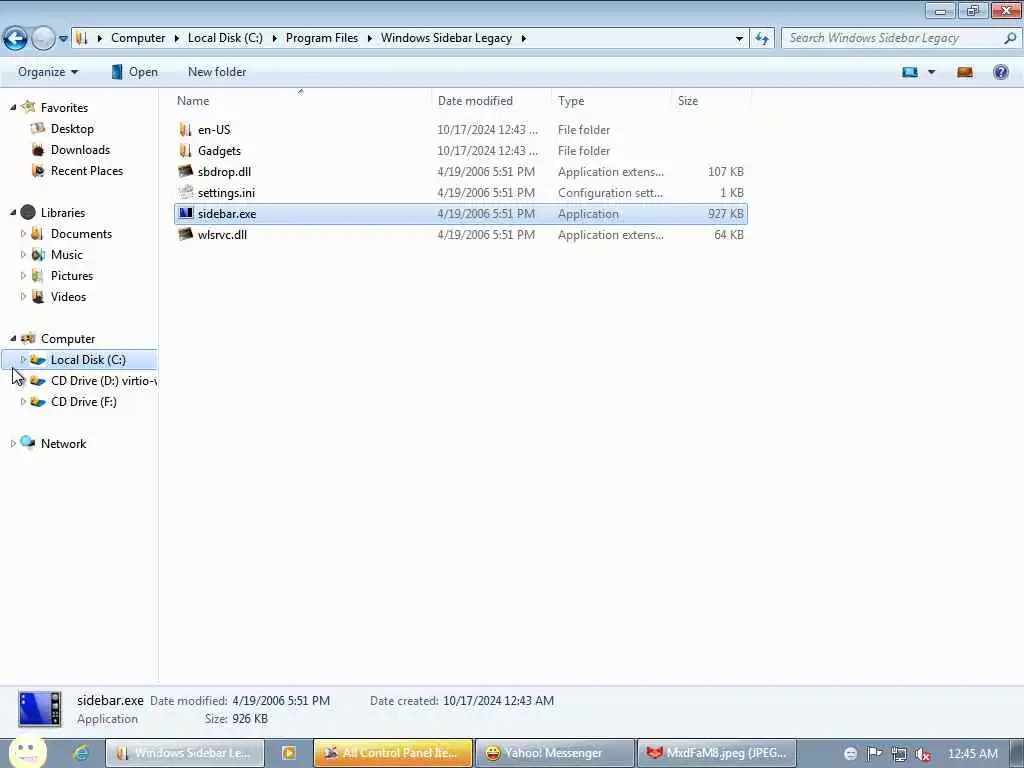This screenshot has height=768, width=1024.
Task: Show the preview pane icon
Action: coord(965,72)
